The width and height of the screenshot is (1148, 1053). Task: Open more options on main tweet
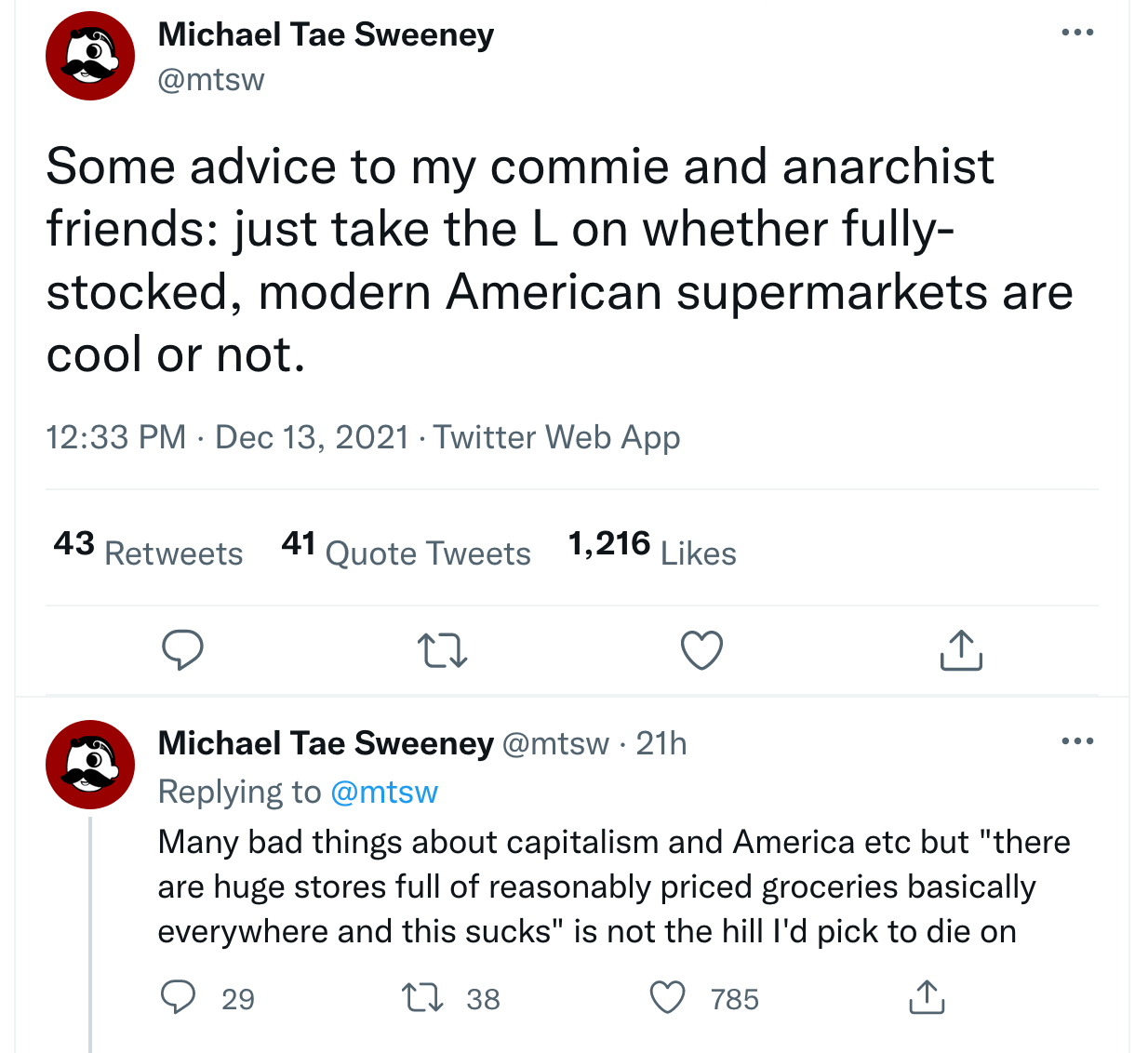(x=1077, y=33)
